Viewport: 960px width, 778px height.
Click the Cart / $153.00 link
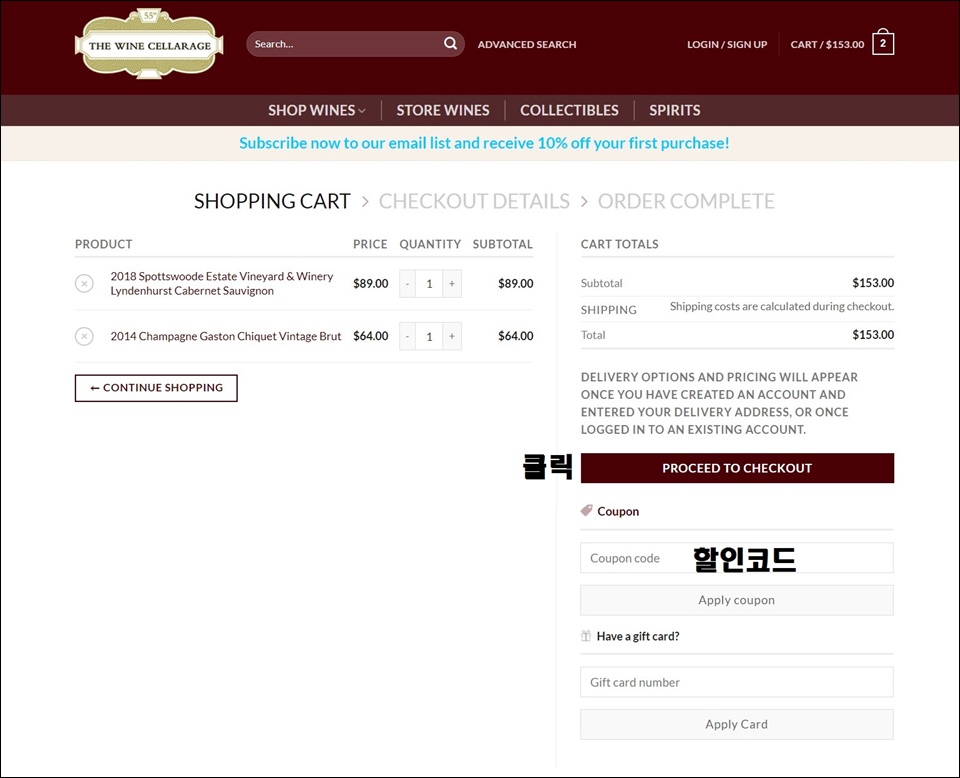pos(827,44)
